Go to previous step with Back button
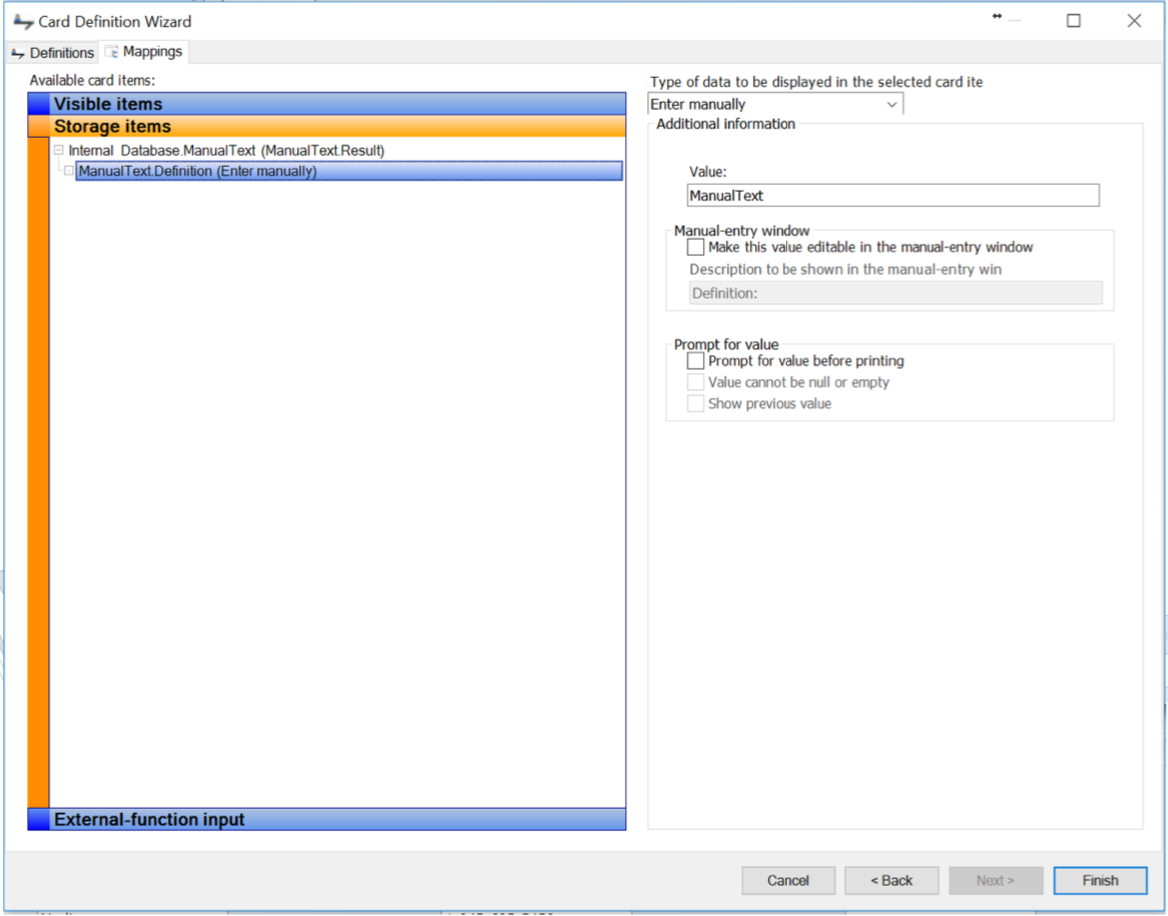The height and width of the screenshot is (916, 1168). click(x=891, y=881)
